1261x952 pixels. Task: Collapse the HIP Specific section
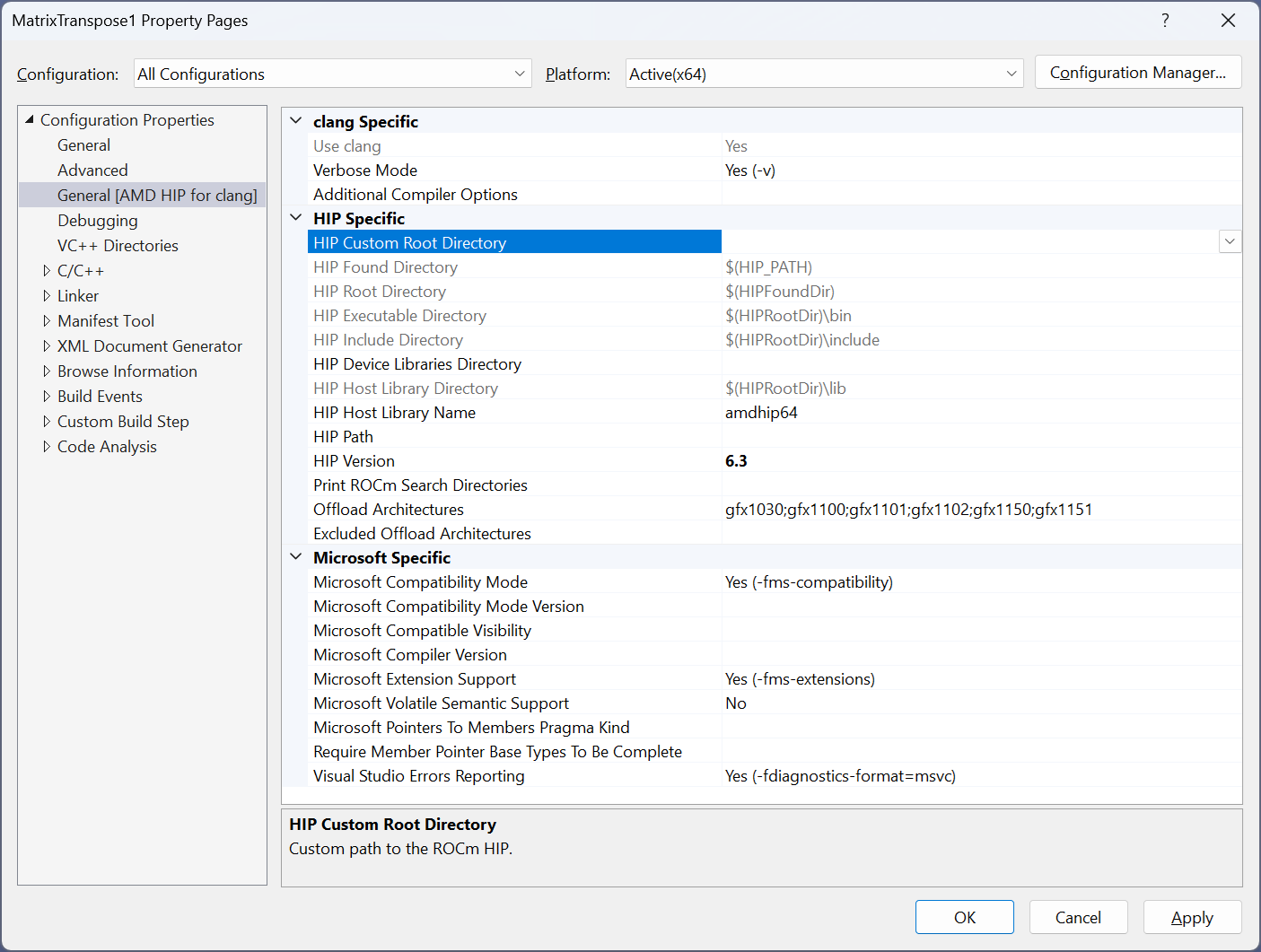point(296,217)
